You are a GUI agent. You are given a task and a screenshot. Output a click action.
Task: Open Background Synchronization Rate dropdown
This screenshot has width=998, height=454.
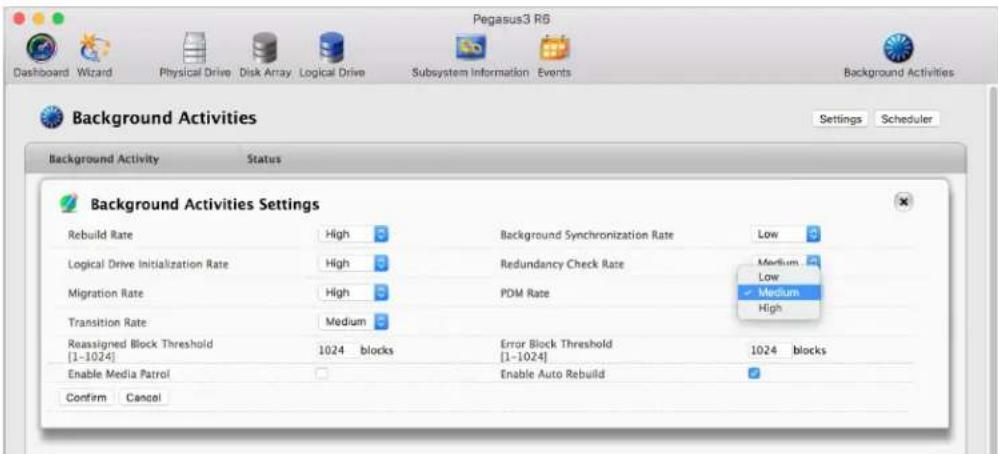pyautogui.click(x=786, y=234)
